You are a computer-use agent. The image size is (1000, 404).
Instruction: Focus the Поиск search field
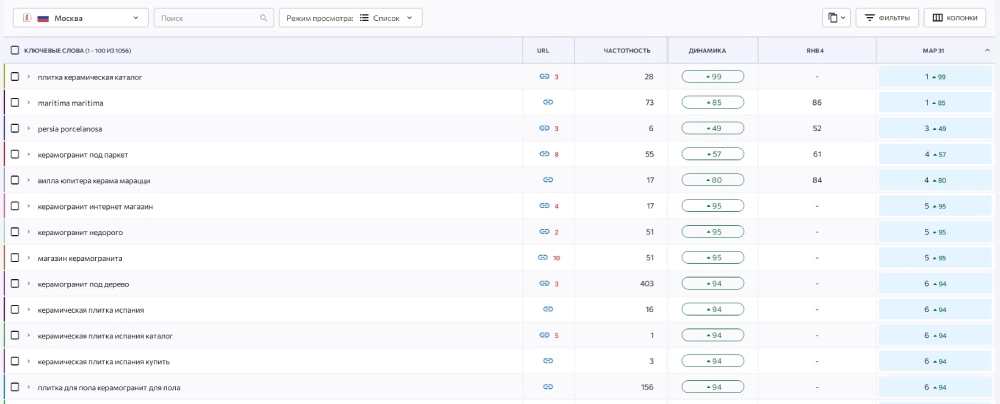point(214,18)
